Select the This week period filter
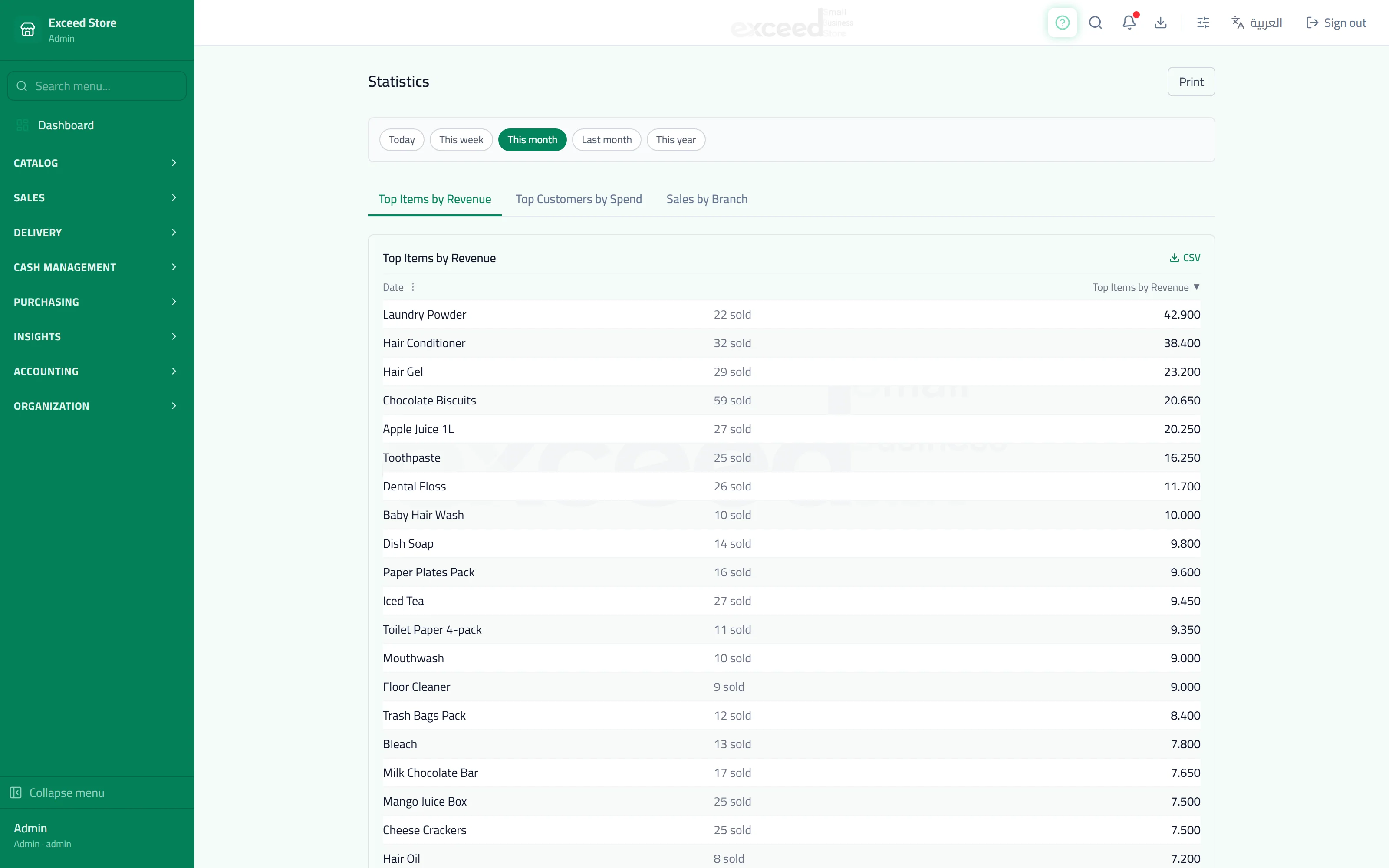Image resolution: width=1389 pixels, height=868 pixels. point(461,139)
